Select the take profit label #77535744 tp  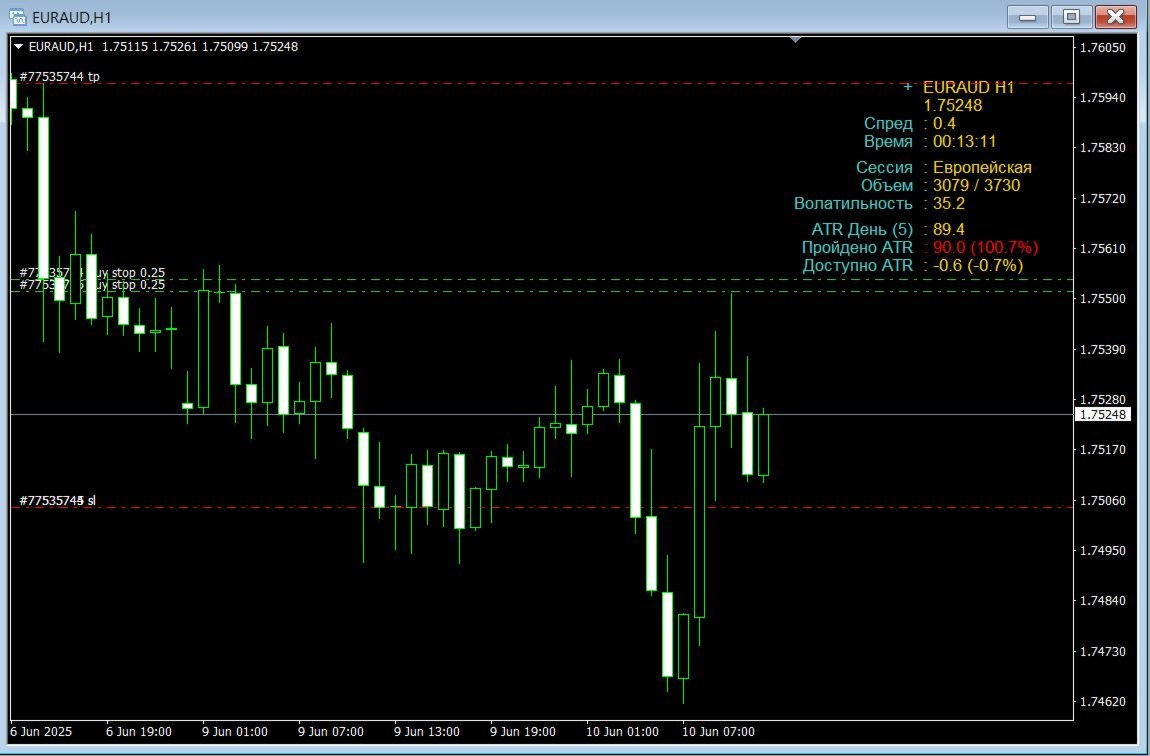click(60, 75)
